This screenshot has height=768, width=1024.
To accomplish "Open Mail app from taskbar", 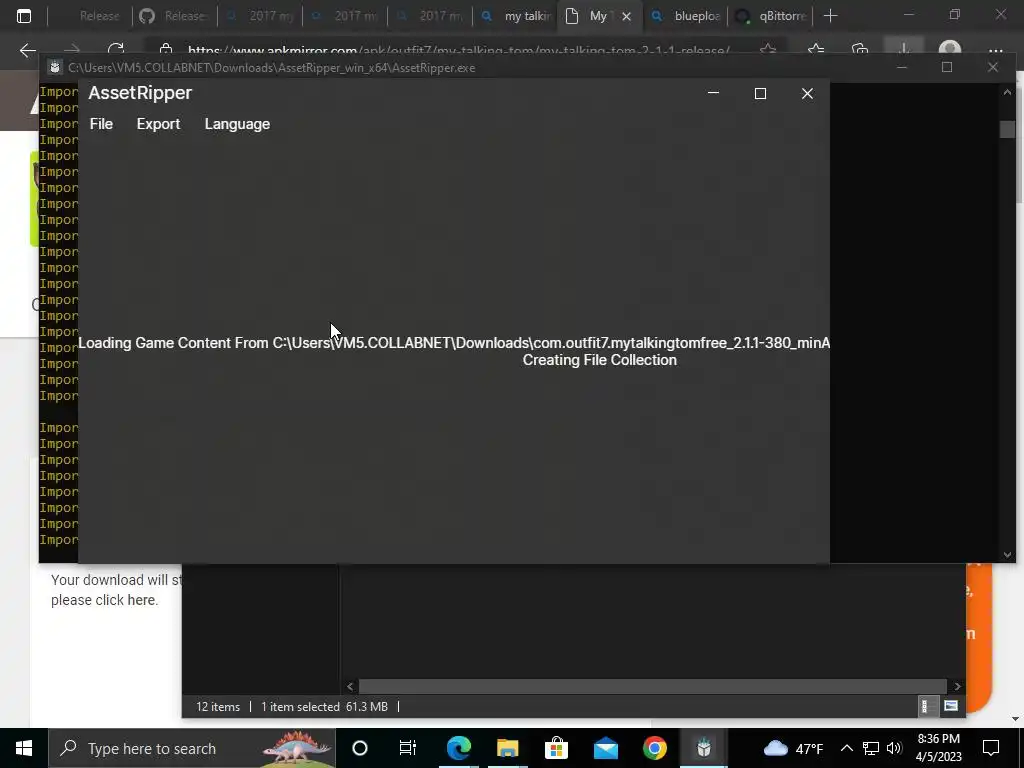I will [x=605, y=748].
